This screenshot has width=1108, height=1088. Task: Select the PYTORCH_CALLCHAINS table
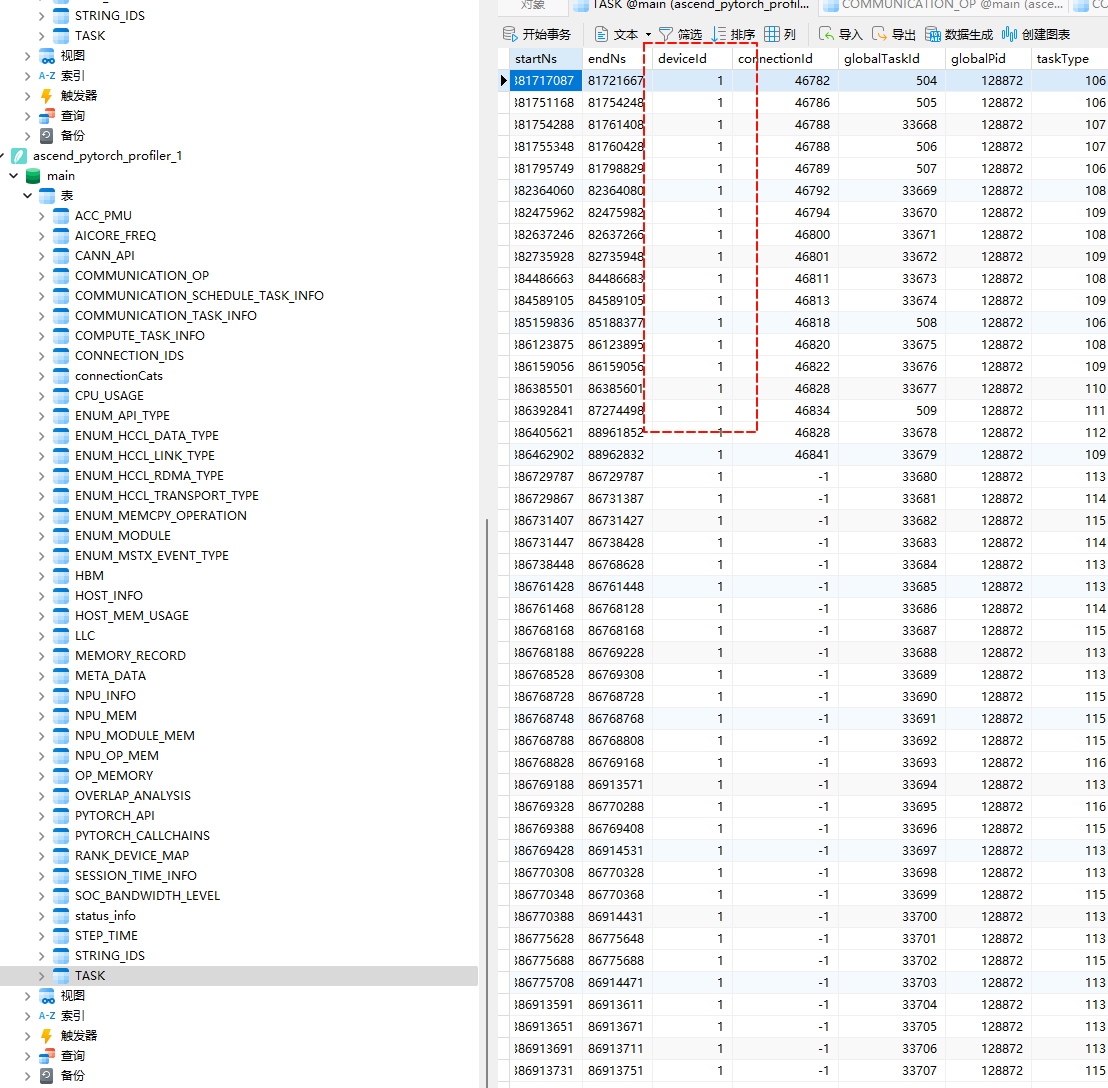(143, 836)
